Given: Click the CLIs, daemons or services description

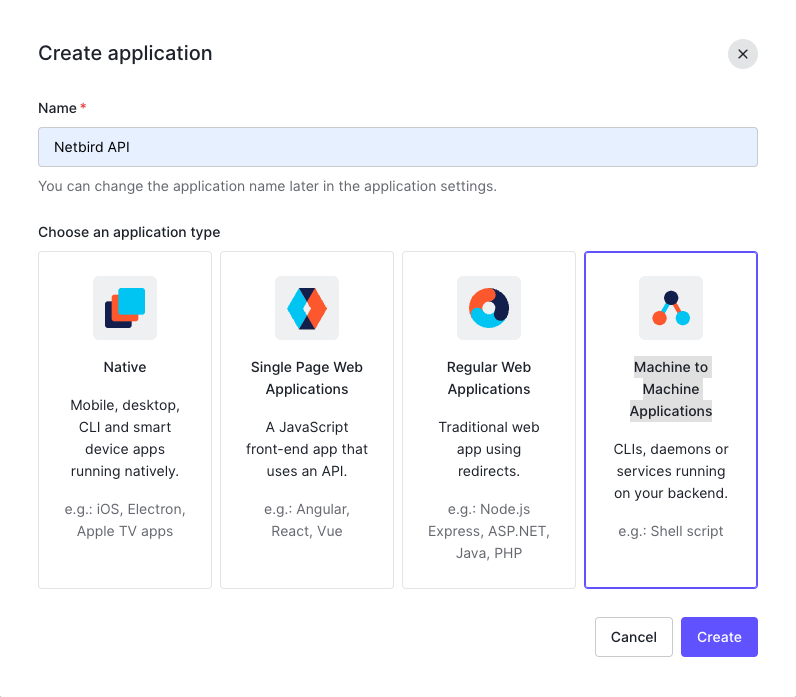Looking at the screenshot, I should [x=671, y=471].
